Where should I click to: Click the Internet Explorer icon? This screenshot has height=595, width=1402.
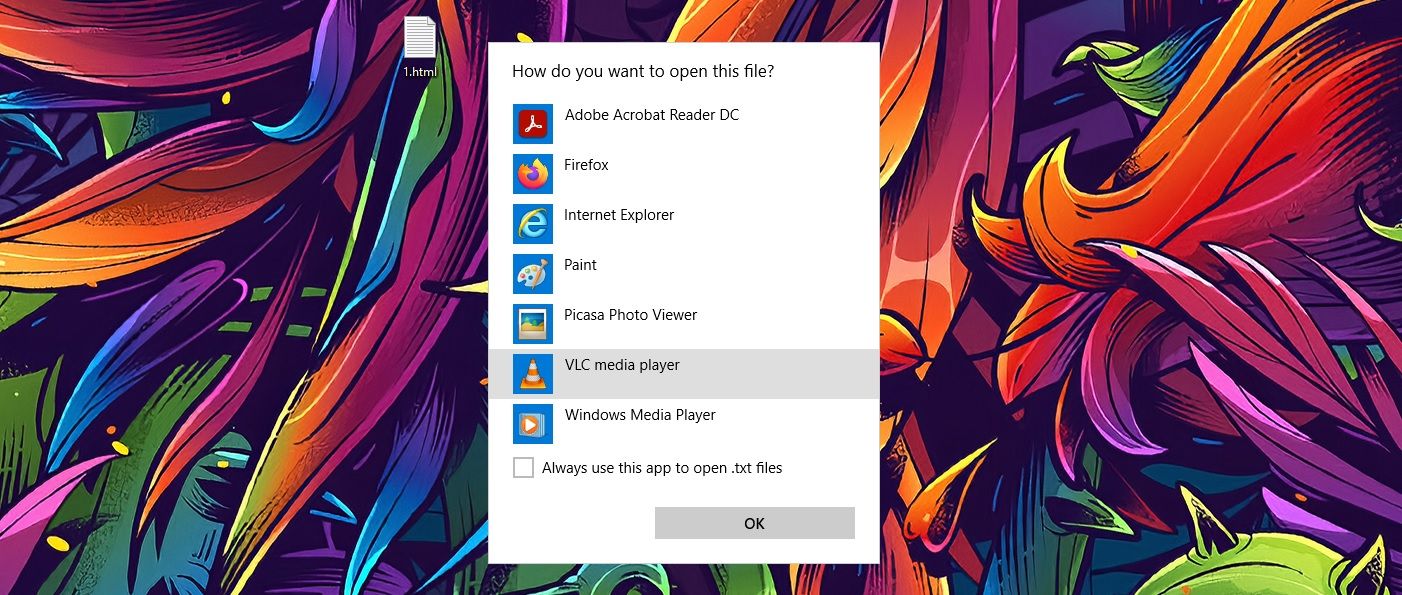click(532, 224)
